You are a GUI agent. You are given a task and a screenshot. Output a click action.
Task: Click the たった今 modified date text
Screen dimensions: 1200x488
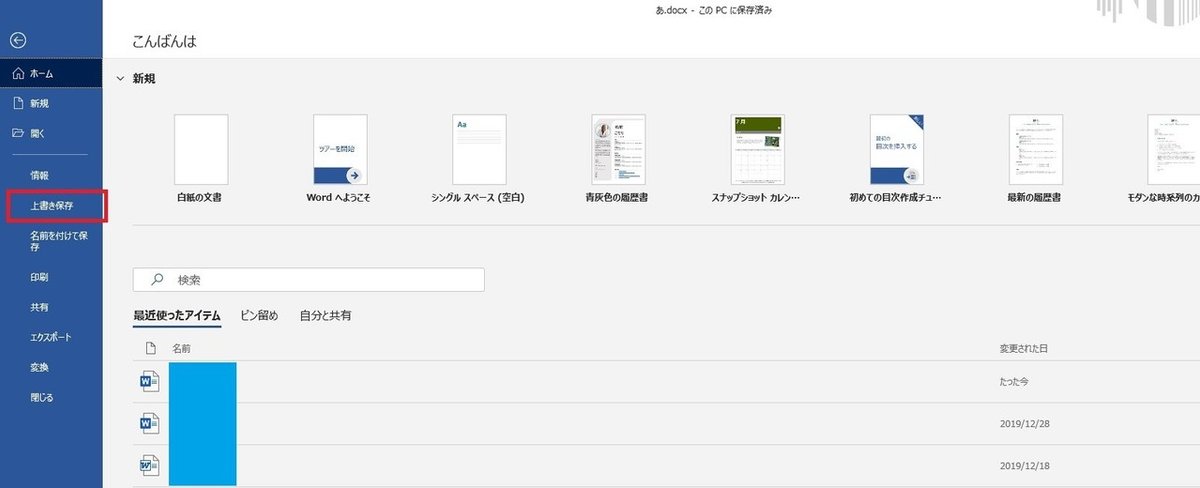1016,382
